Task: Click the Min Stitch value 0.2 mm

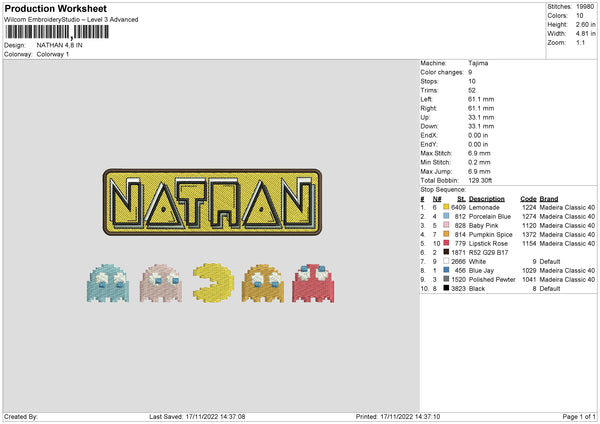Action: 479,162
